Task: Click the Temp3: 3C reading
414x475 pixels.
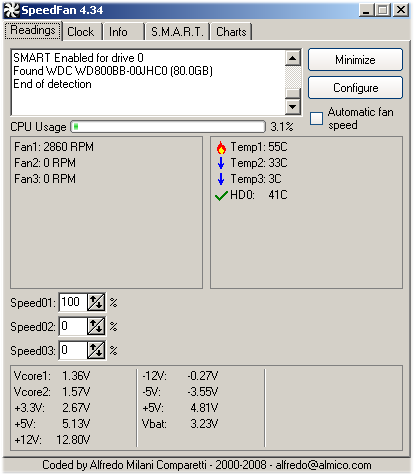Action: [256, 179]
